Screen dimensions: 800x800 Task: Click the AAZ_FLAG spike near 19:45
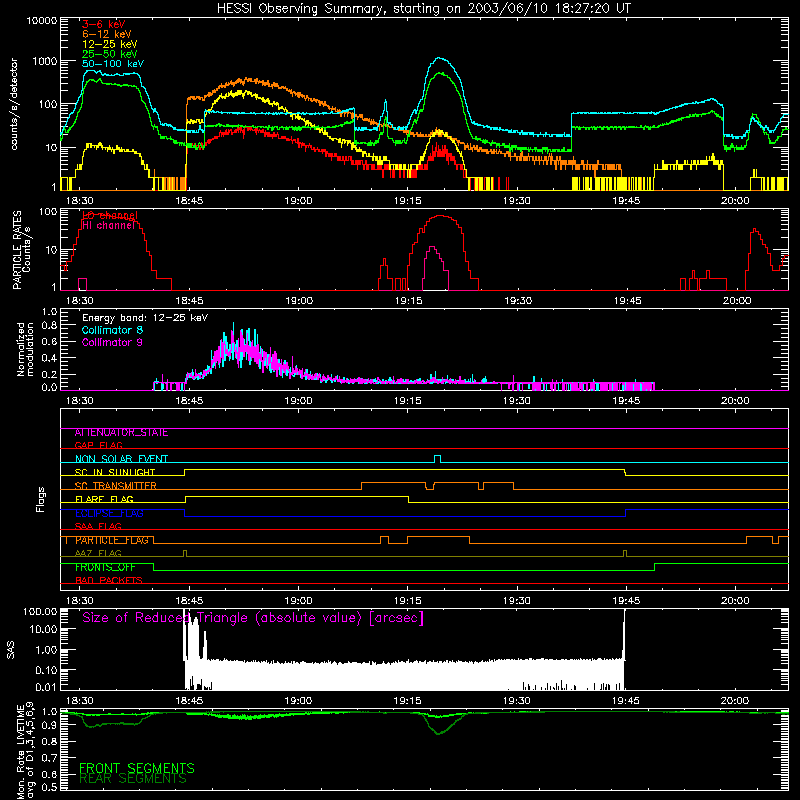click(x=625, y=553)
